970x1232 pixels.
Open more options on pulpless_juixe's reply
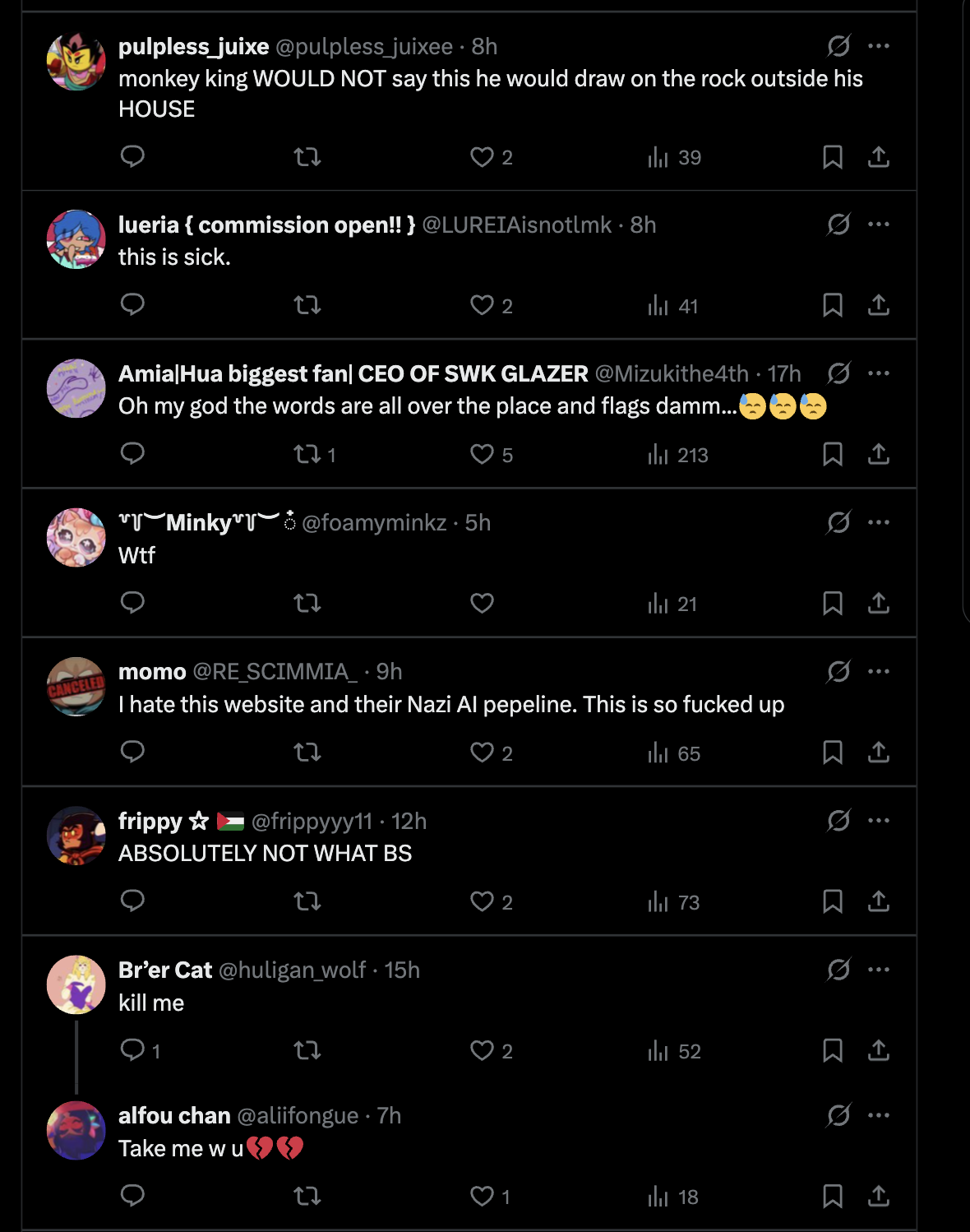pos(879,46)
